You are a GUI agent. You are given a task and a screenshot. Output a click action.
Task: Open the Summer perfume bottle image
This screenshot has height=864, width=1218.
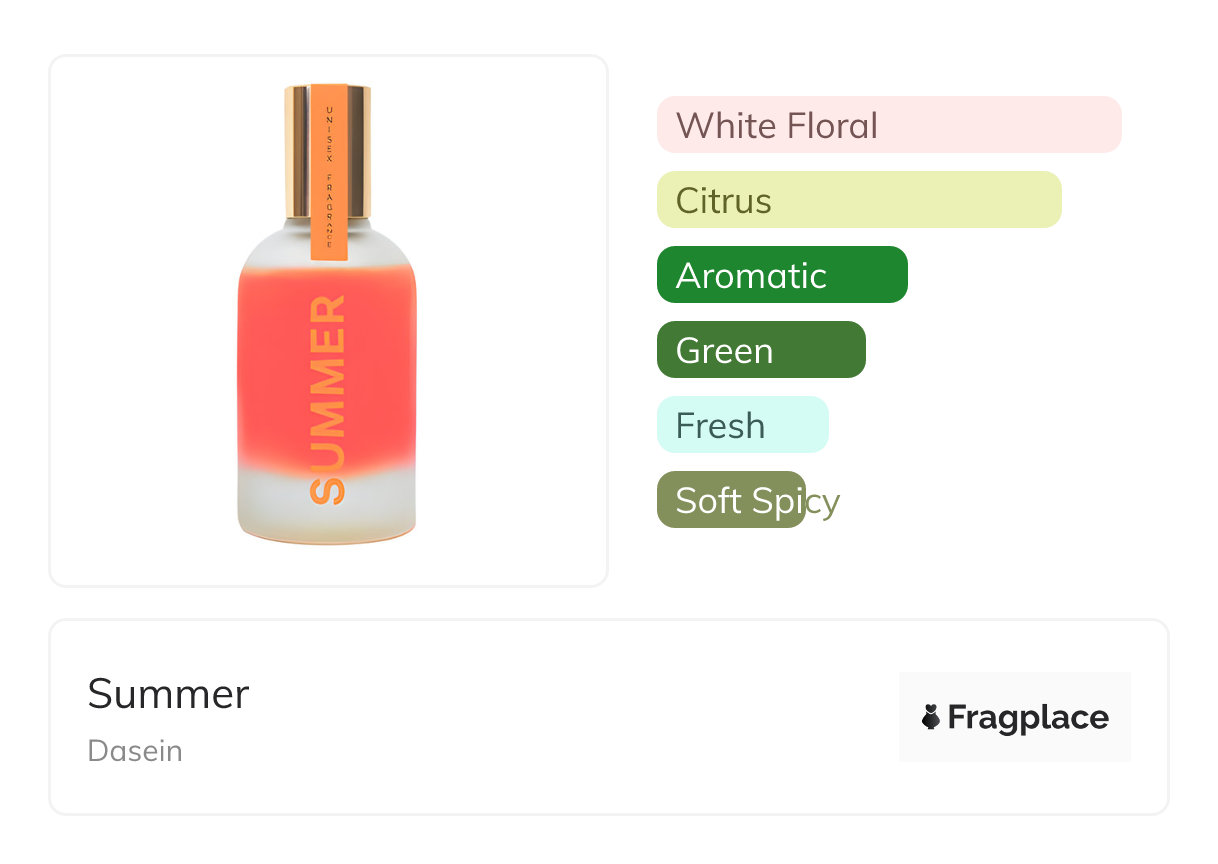[x=328, y=320]
